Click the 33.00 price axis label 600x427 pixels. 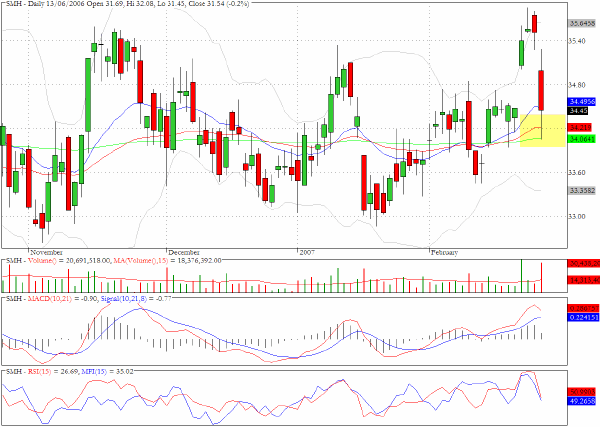click(577, 217)
